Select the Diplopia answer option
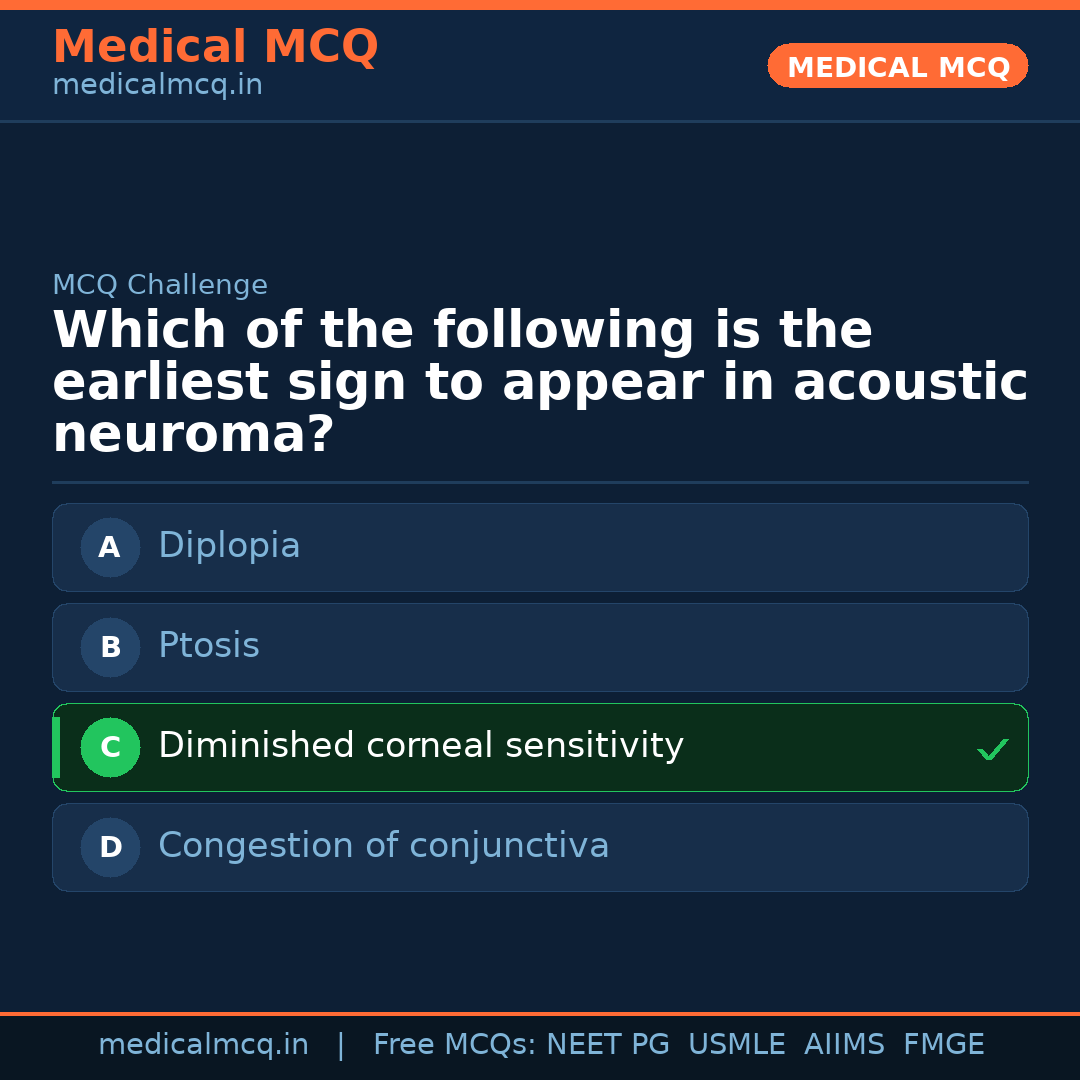 (x=540, y=547)
